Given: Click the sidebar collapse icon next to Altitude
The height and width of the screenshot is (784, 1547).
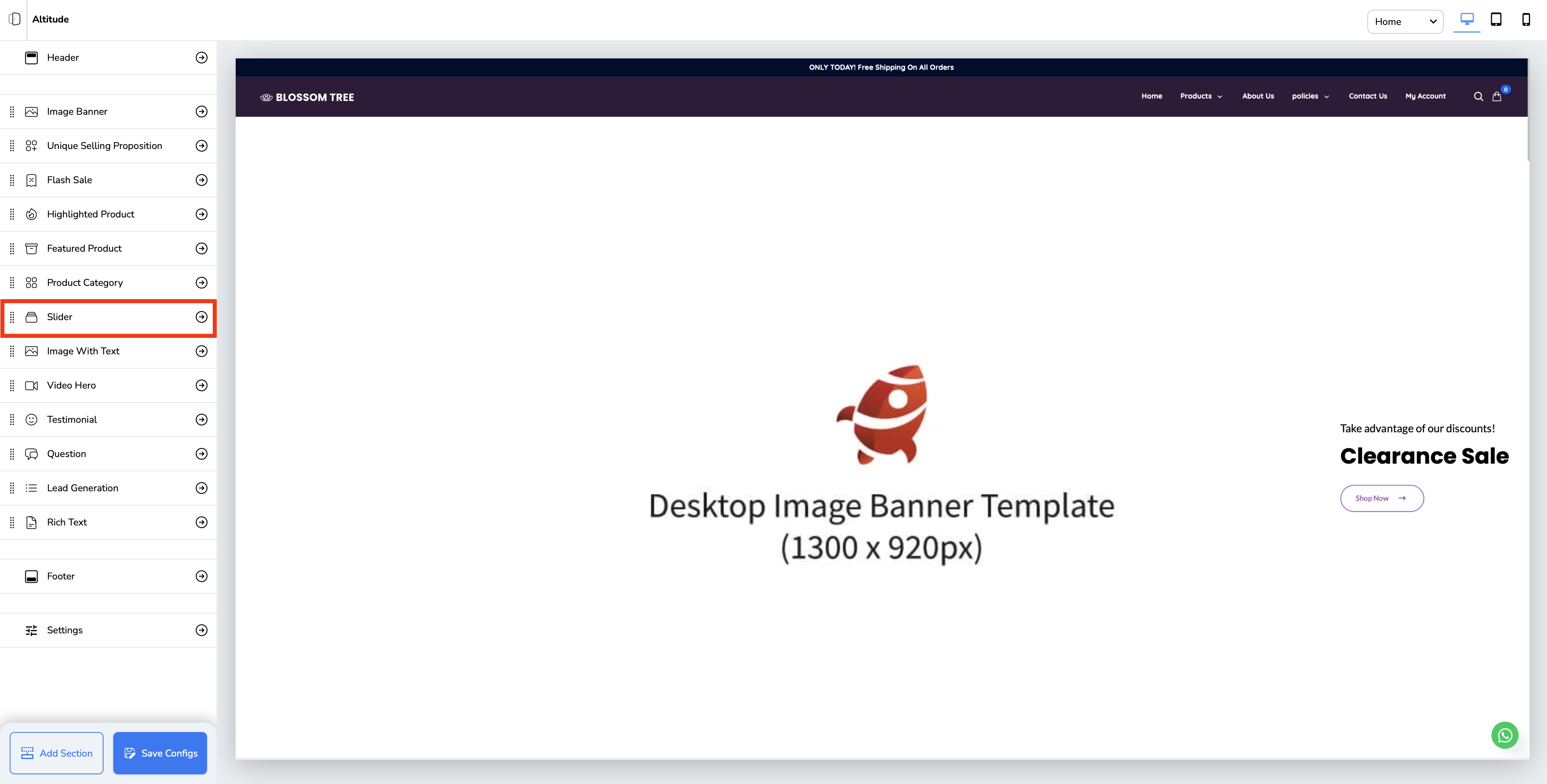Looking at the screenshot, I should click(15, 19).
